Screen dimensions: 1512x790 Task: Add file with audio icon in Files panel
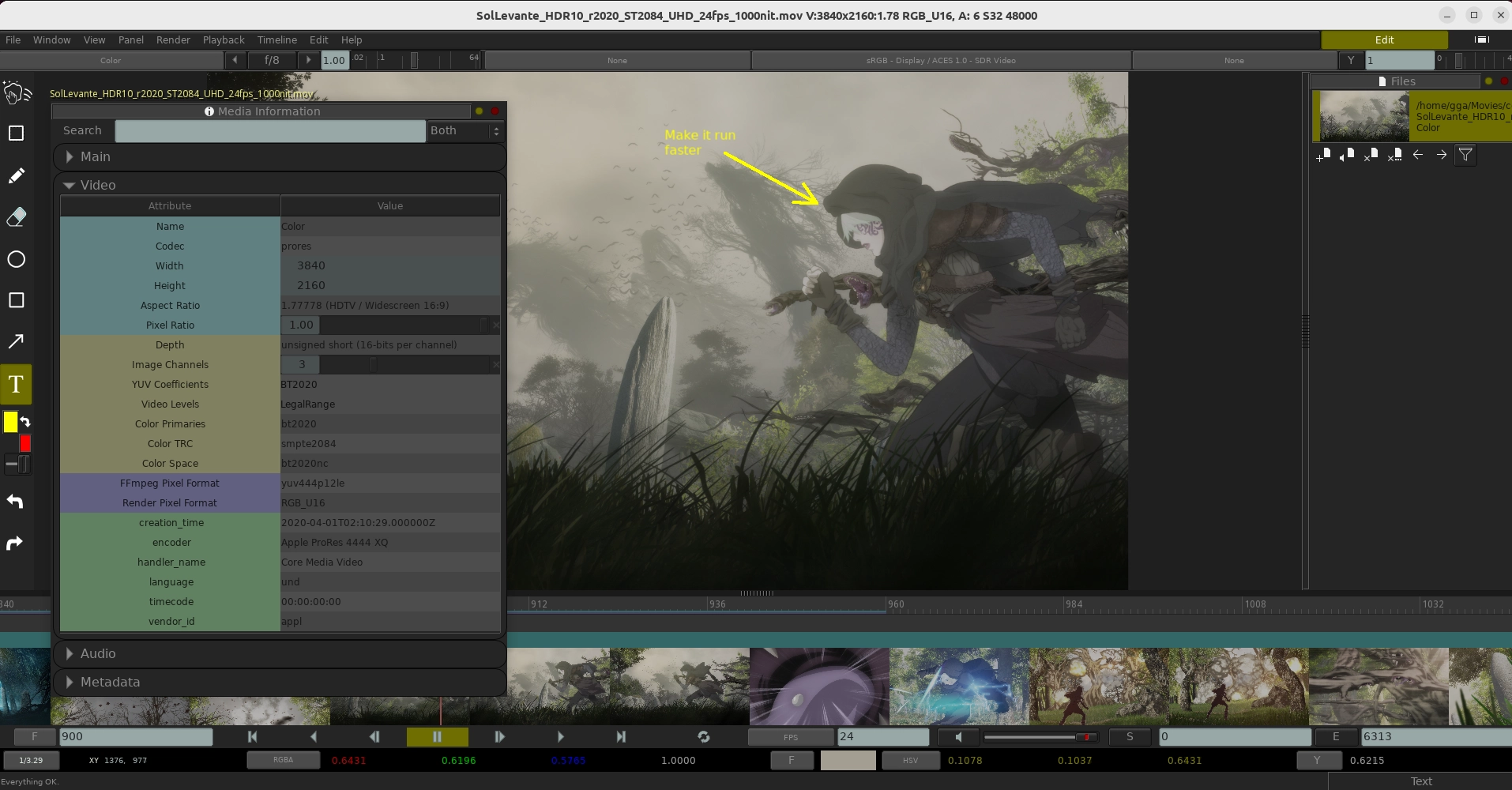point(1347,155)
